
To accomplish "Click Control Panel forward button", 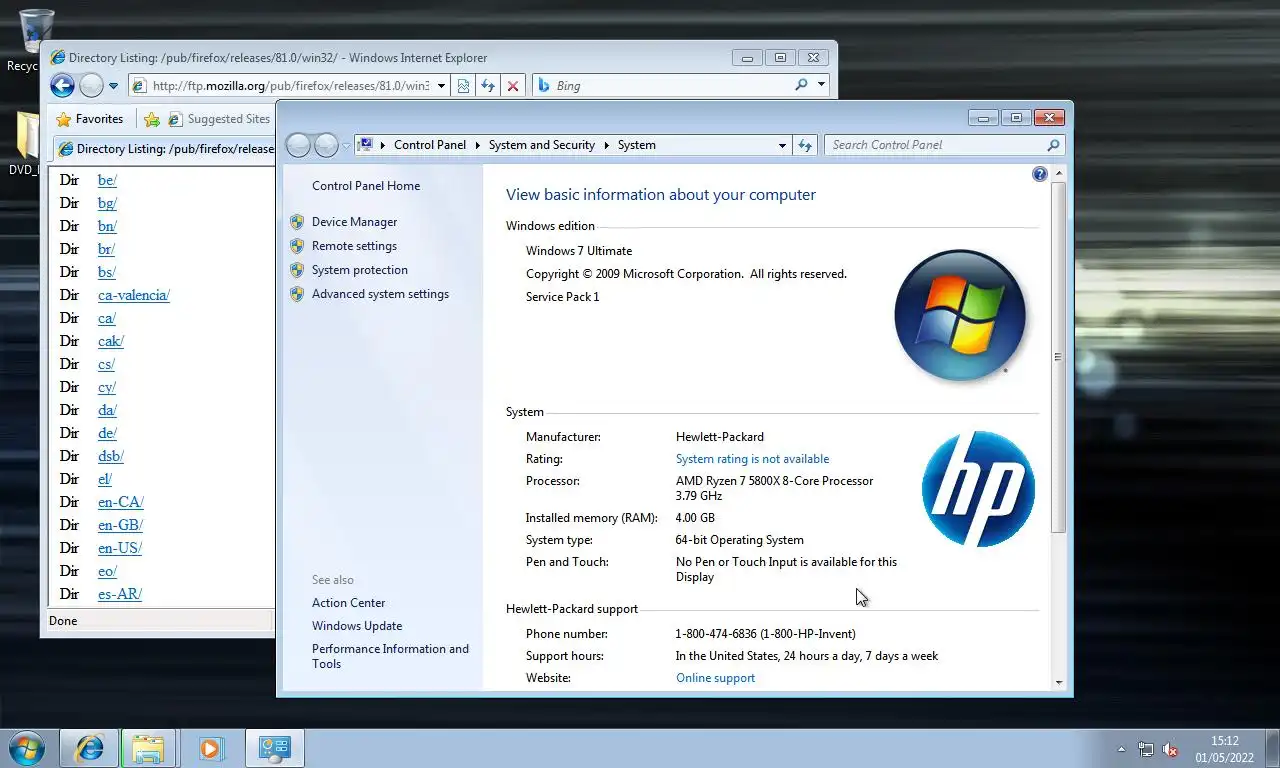I will coord(326,146).
